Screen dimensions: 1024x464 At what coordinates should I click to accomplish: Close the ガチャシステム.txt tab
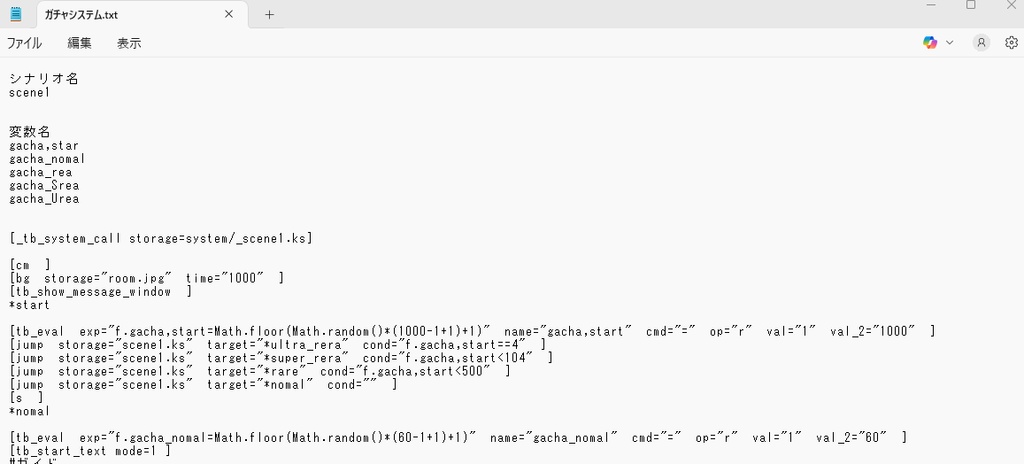pos(229,14)
